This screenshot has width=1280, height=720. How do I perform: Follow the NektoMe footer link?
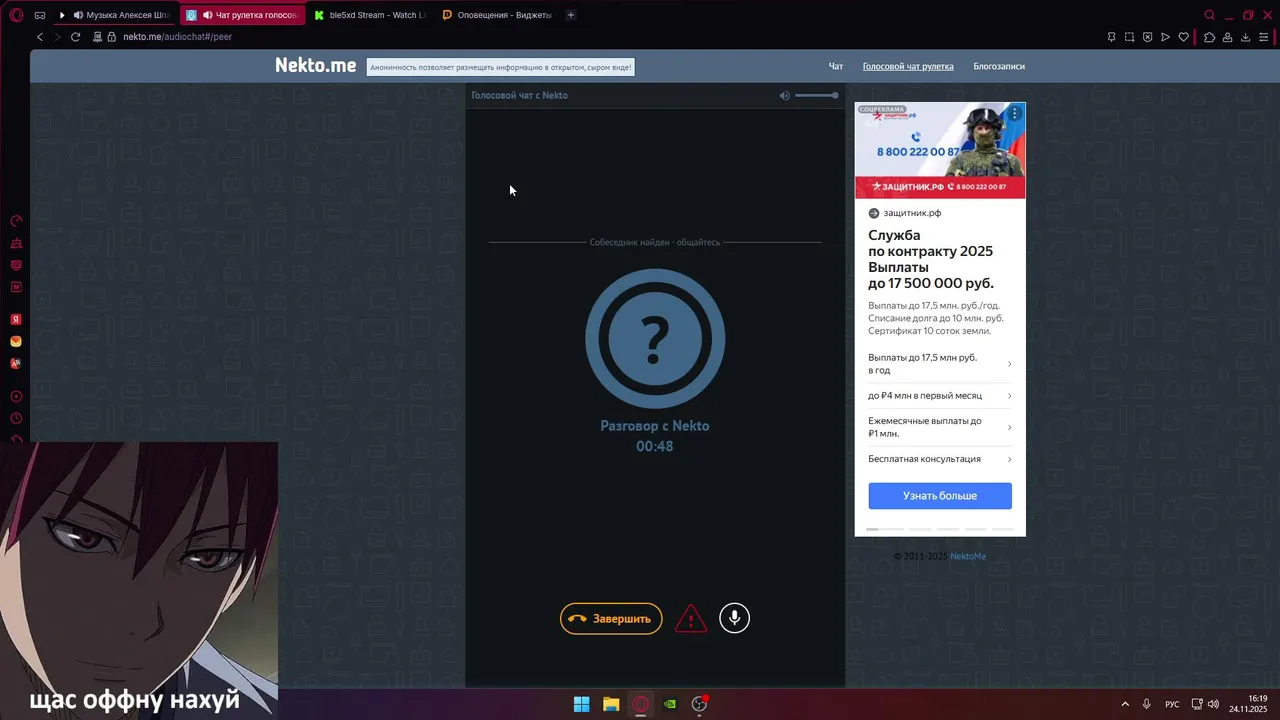968,556
